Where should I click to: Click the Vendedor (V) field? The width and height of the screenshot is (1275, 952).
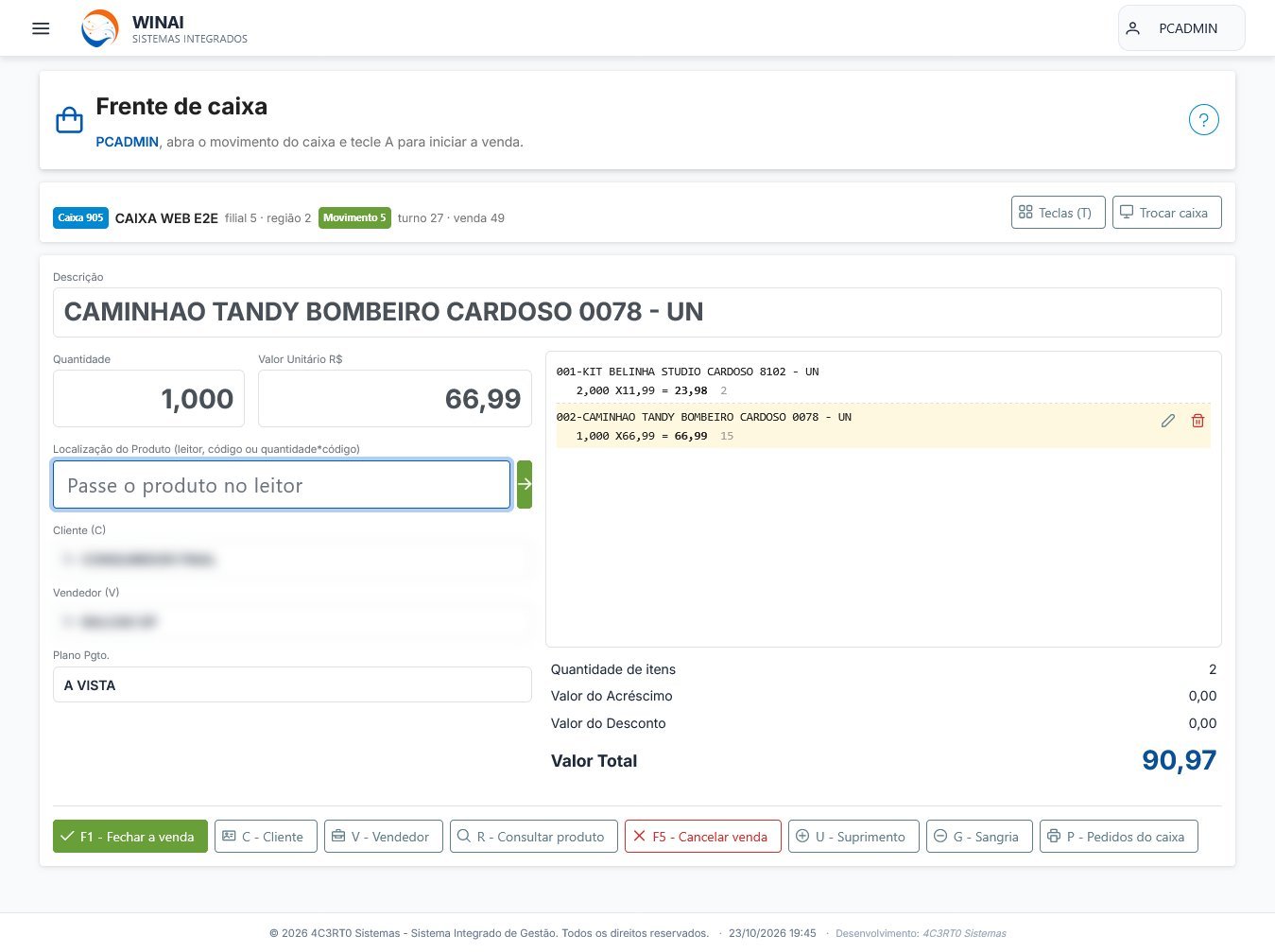[292, 622]
